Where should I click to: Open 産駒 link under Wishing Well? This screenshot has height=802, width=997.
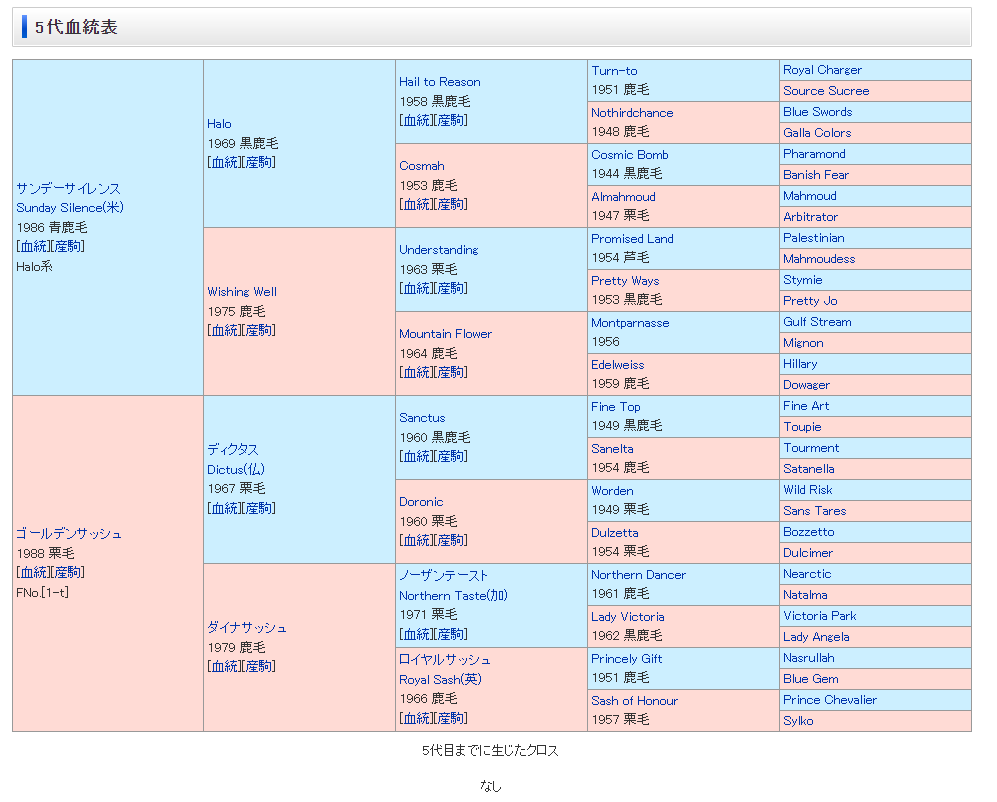point(259,330)
